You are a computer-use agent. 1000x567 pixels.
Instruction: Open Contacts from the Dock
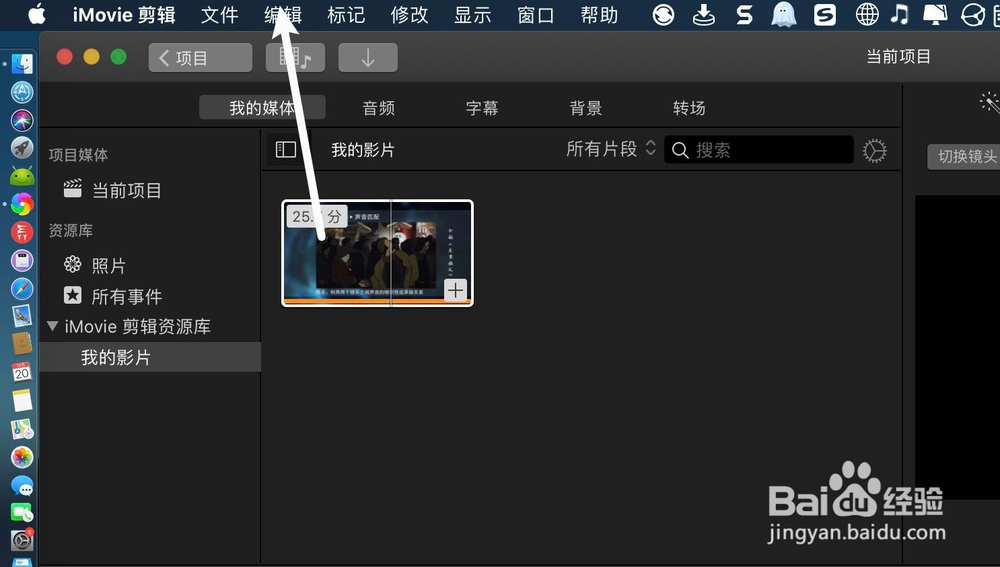tap(22, 344)
